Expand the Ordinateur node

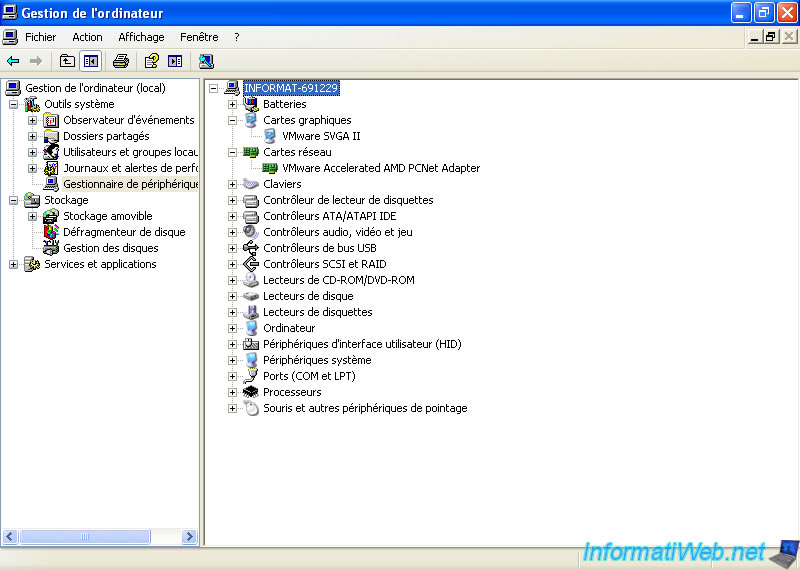click(x=232, y=328)
